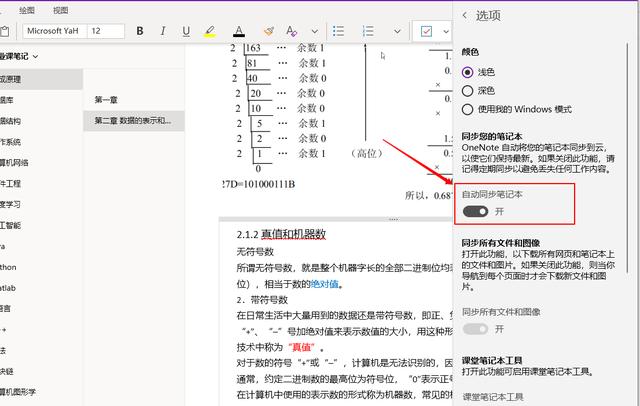Toggle the 自动同步笔记本 switch
This screenshot has height=406, width=640.
pyautogui.click(x=476, y=211)
